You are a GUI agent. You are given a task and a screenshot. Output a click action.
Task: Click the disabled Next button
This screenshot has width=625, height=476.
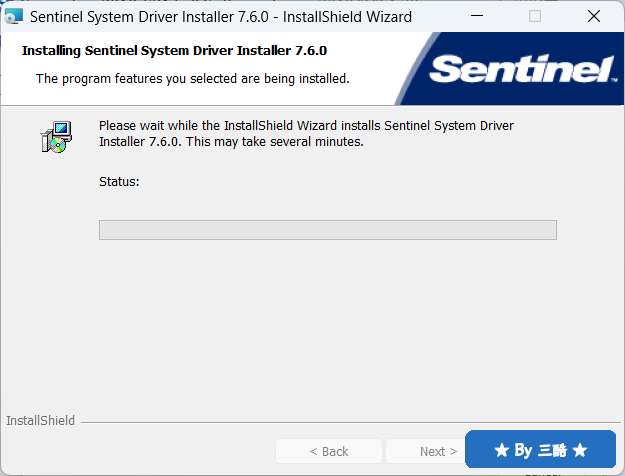tap(426, 451)
